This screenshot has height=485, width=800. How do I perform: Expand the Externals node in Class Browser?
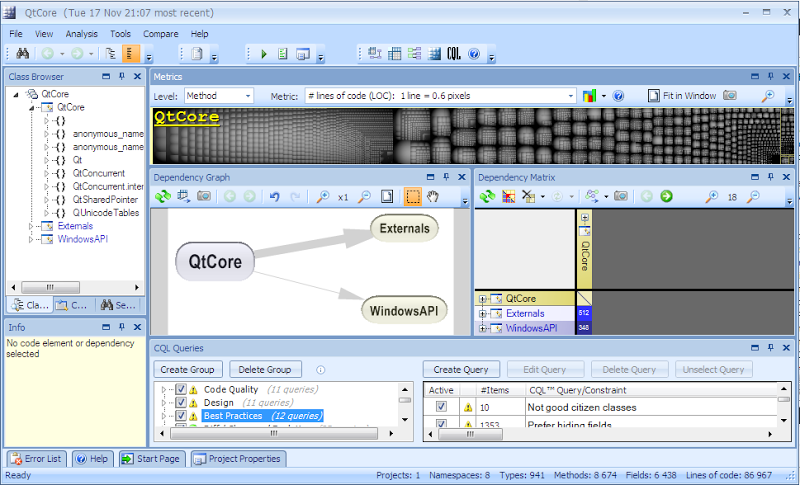coord(31,226)
